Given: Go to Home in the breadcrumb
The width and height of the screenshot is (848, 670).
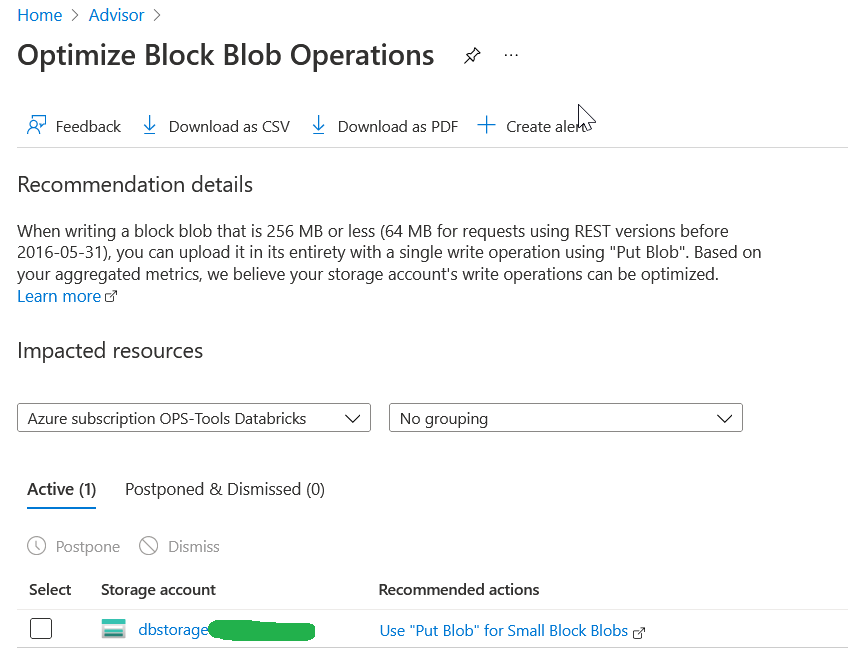Looking at the screenshot, I should (x=39, y=15).
